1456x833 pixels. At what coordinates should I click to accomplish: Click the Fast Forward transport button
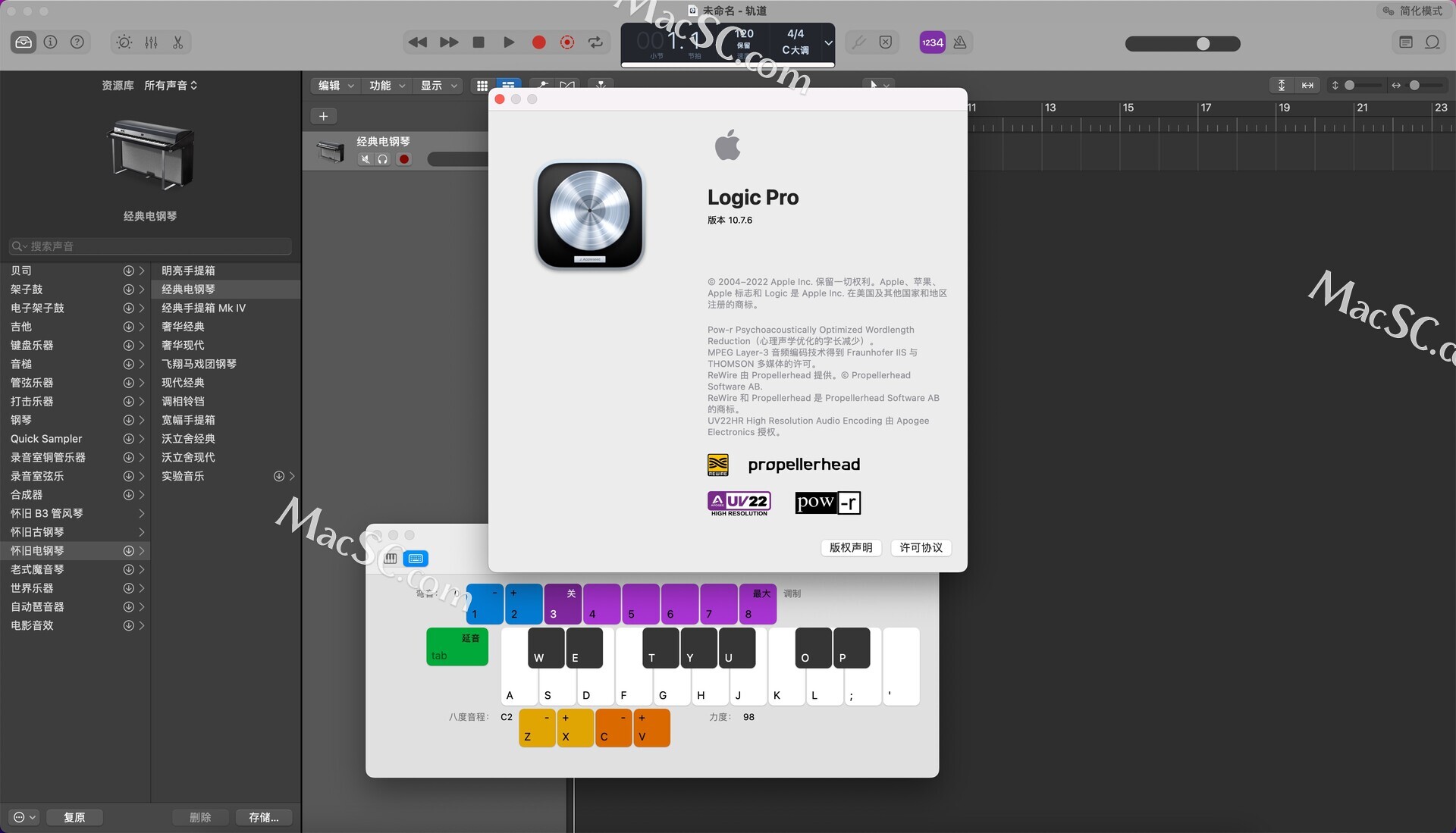pos(449,42)
